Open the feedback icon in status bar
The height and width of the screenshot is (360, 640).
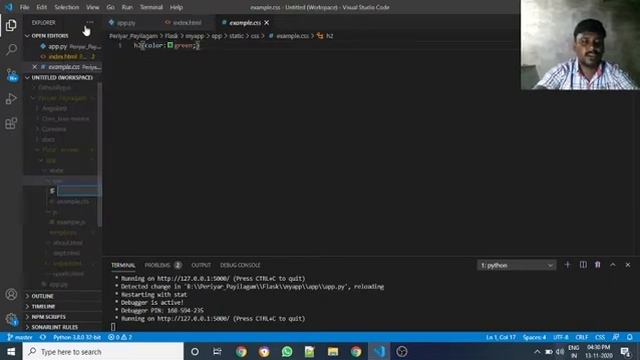tap(615, 337)
